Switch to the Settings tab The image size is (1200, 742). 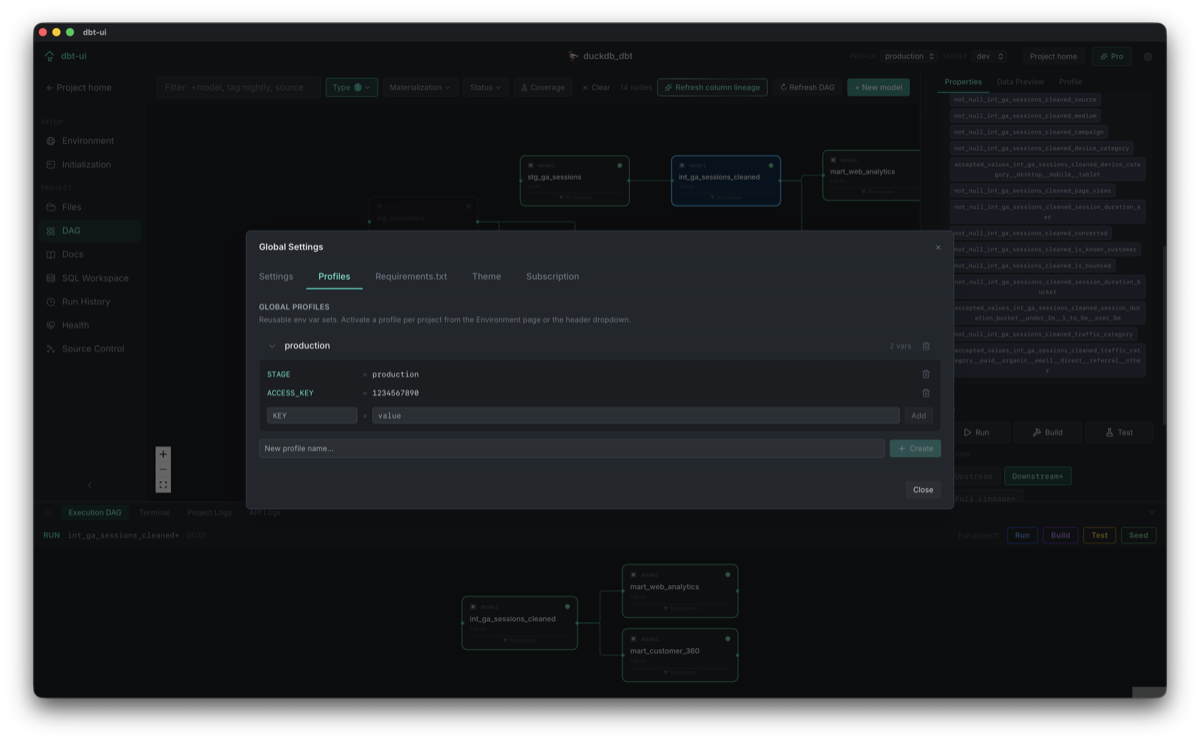click(x=276, y=276)
